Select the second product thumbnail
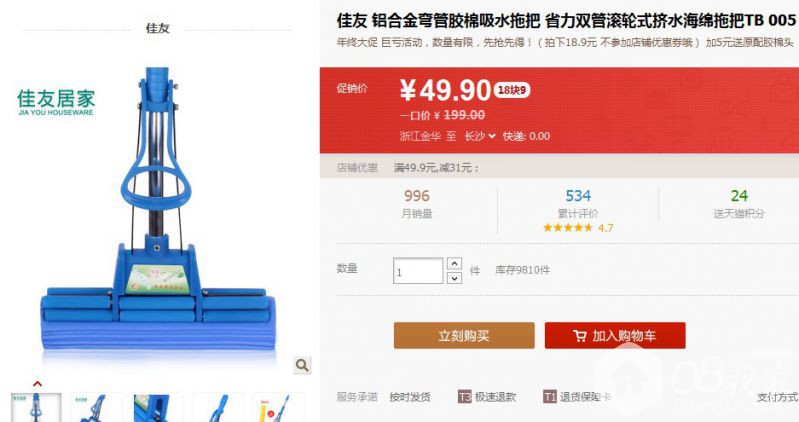 [97, 407]
